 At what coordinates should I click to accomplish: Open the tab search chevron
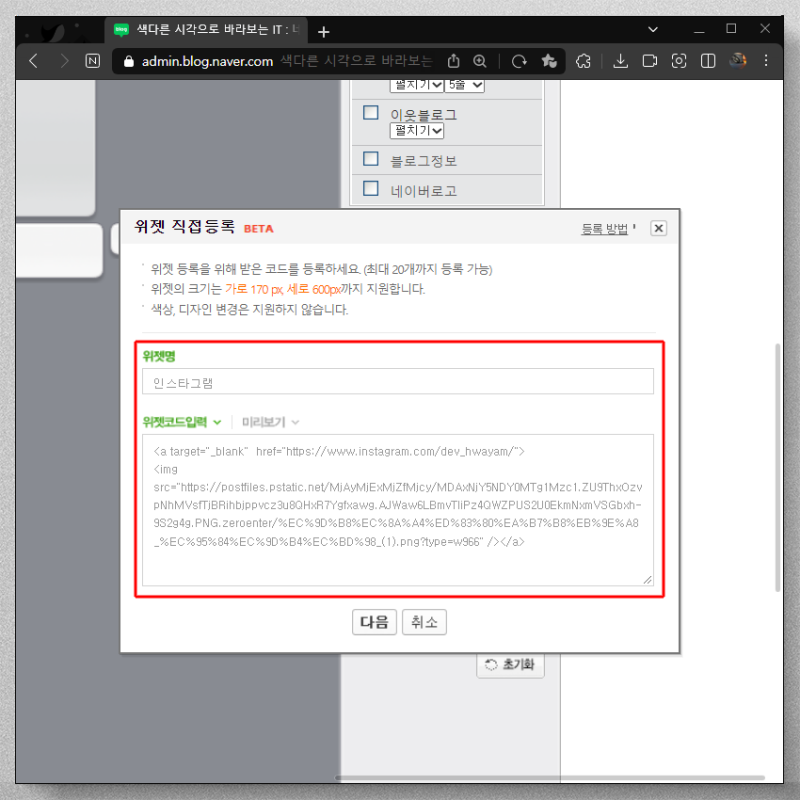[x=653, y=30]
